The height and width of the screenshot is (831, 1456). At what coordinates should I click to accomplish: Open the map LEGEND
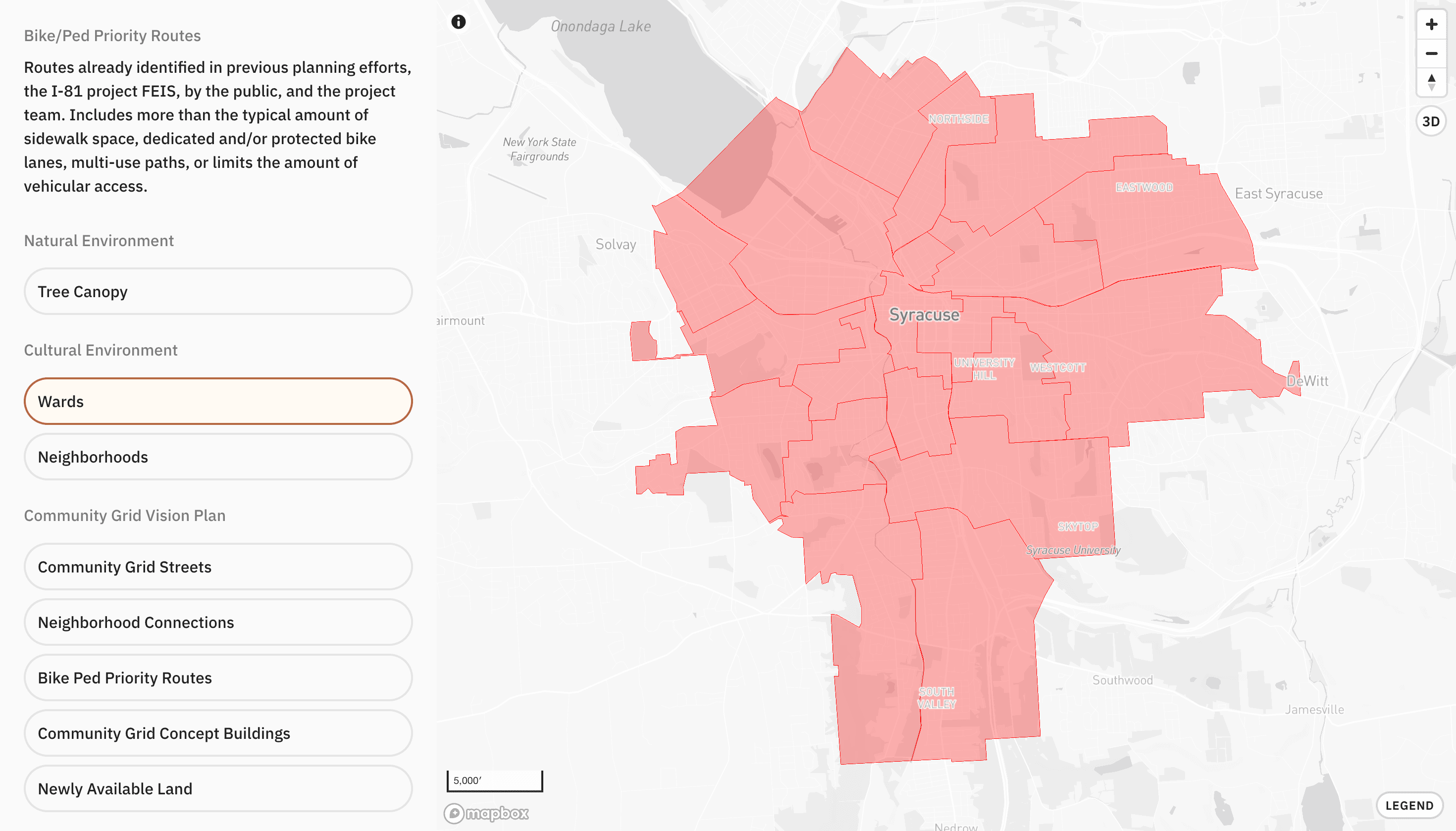(x=1409, y=805)
